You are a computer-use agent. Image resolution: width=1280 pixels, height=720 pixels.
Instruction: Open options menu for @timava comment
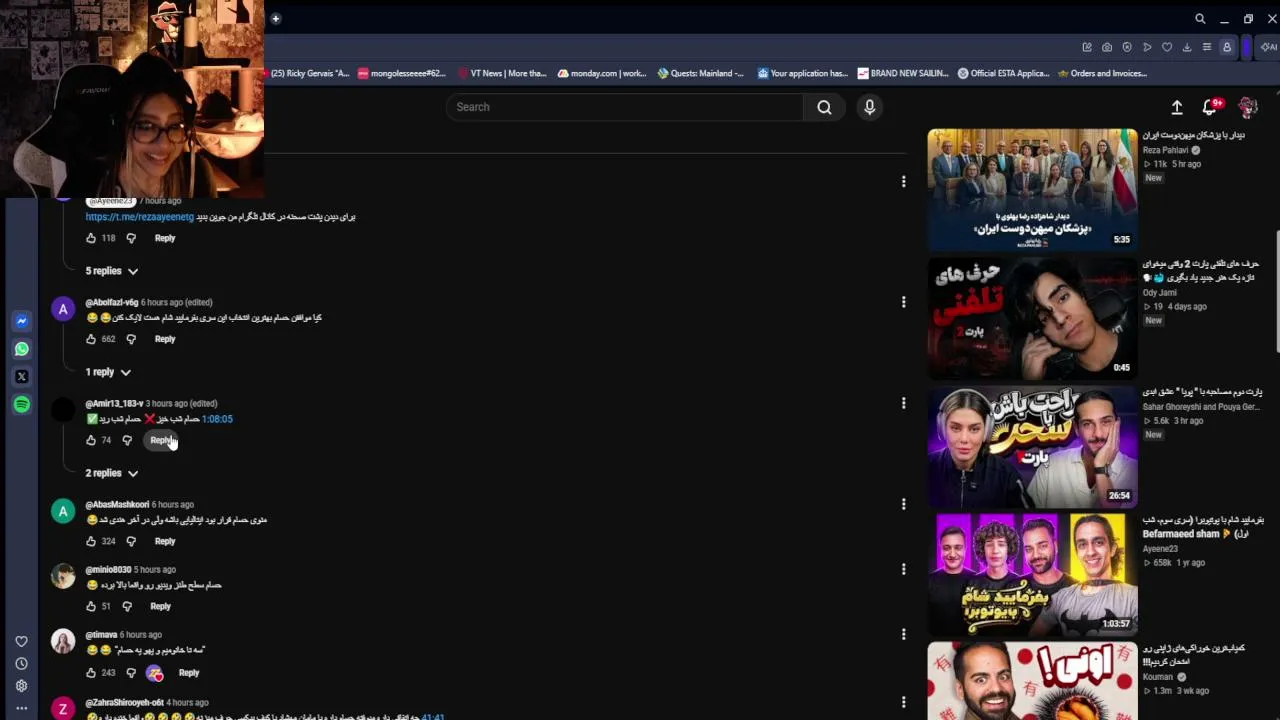(x=903, y=634)
